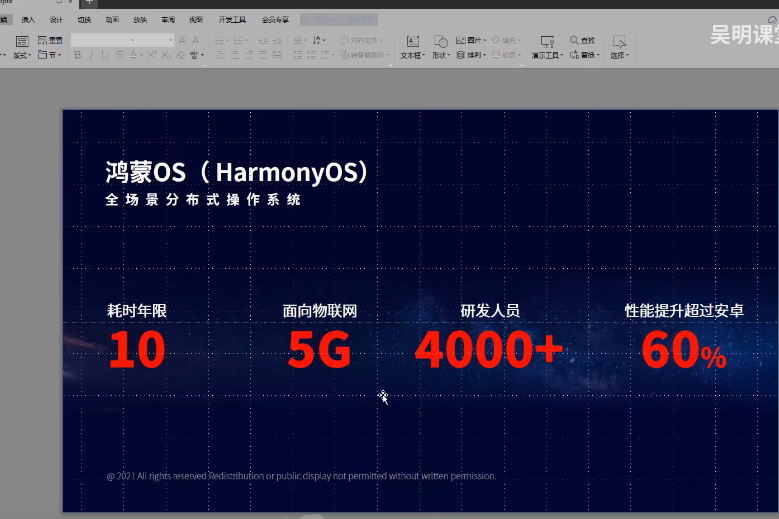The height and width of the screenshot is (519, 779).
Task: Open 演示工具 presentation tools
Action: pos(547,47)
